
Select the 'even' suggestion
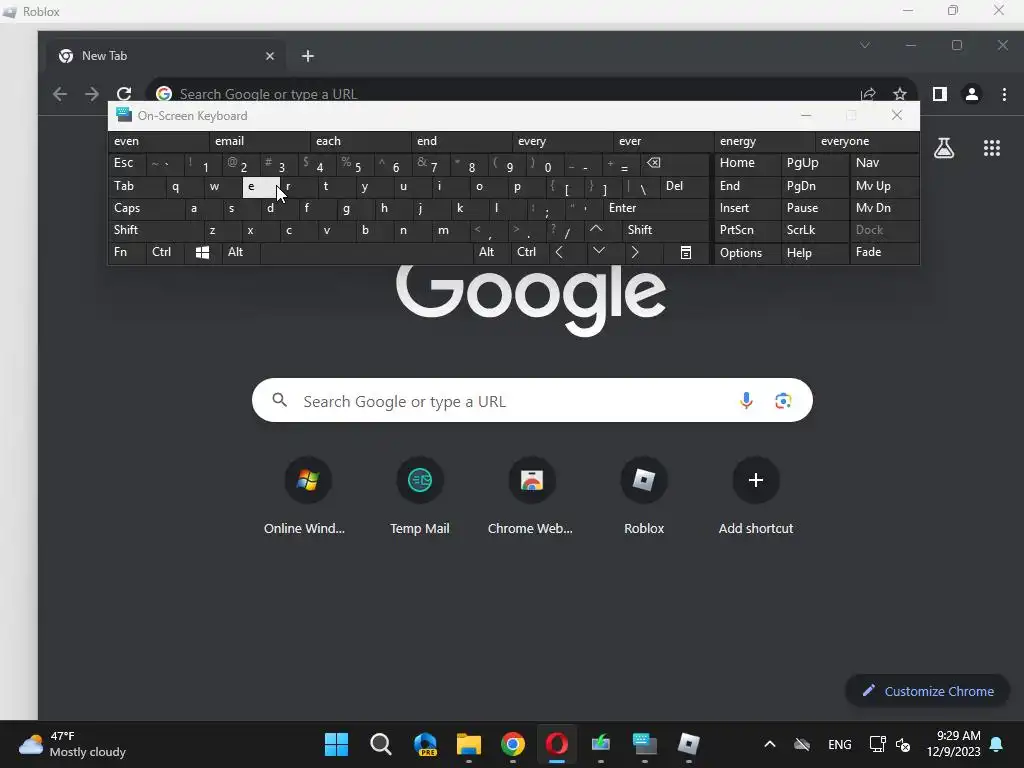pos(158,141)
